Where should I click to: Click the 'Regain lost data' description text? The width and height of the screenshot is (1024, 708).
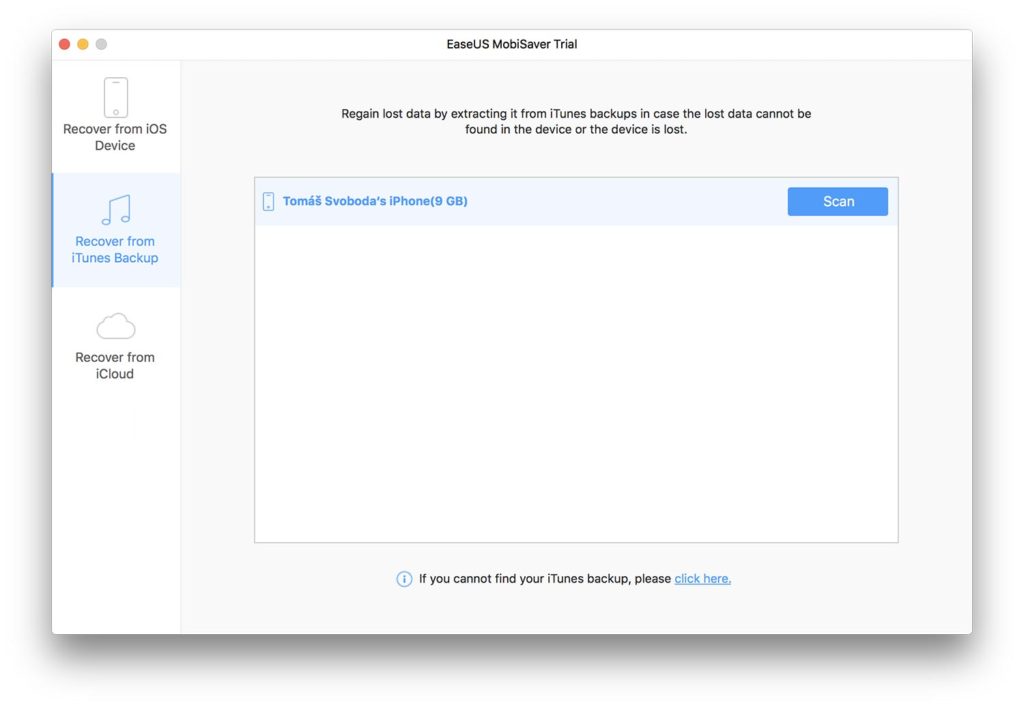[x=576, y=121]
